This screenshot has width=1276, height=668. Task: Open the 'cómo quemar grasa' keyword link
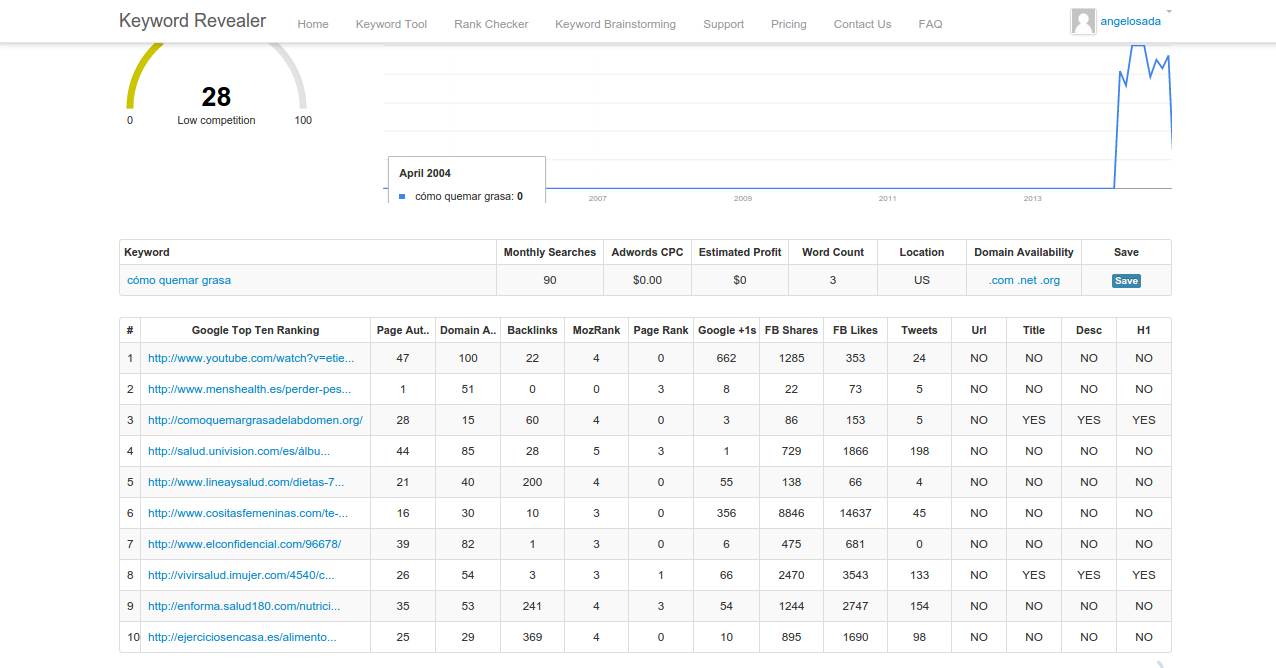[179, 280]
